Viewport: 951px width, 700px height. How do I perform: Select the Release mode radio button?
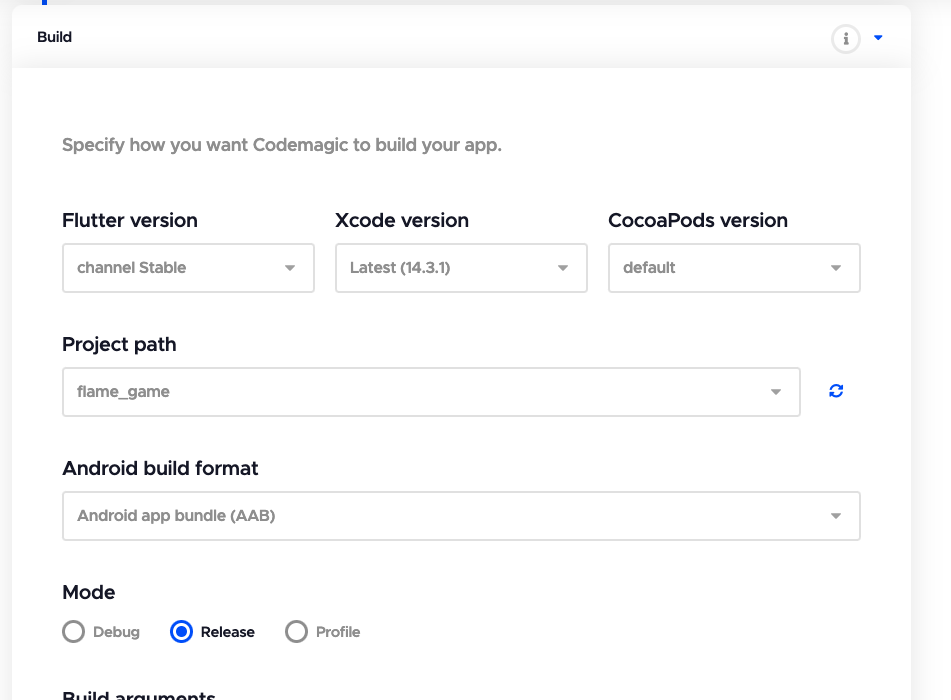click(x=181, y=632)
